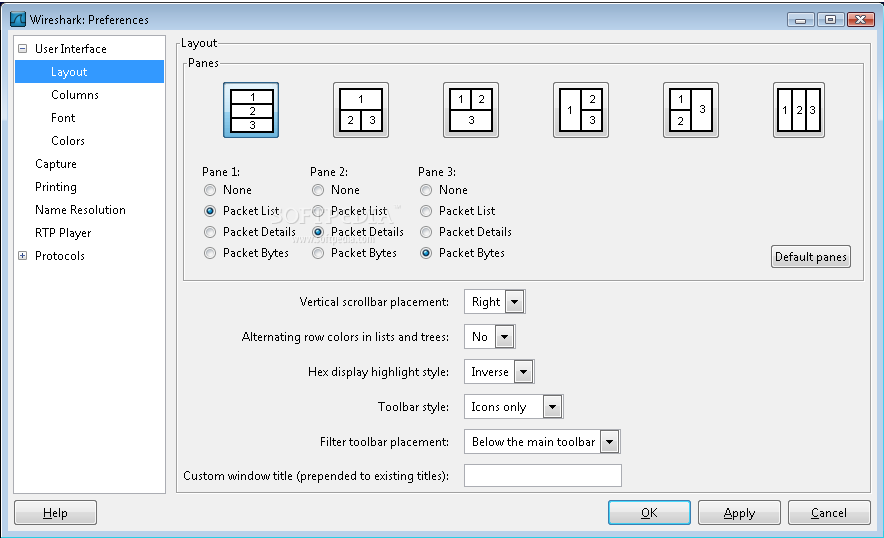Maximize the Preferences window

[830, 19]
